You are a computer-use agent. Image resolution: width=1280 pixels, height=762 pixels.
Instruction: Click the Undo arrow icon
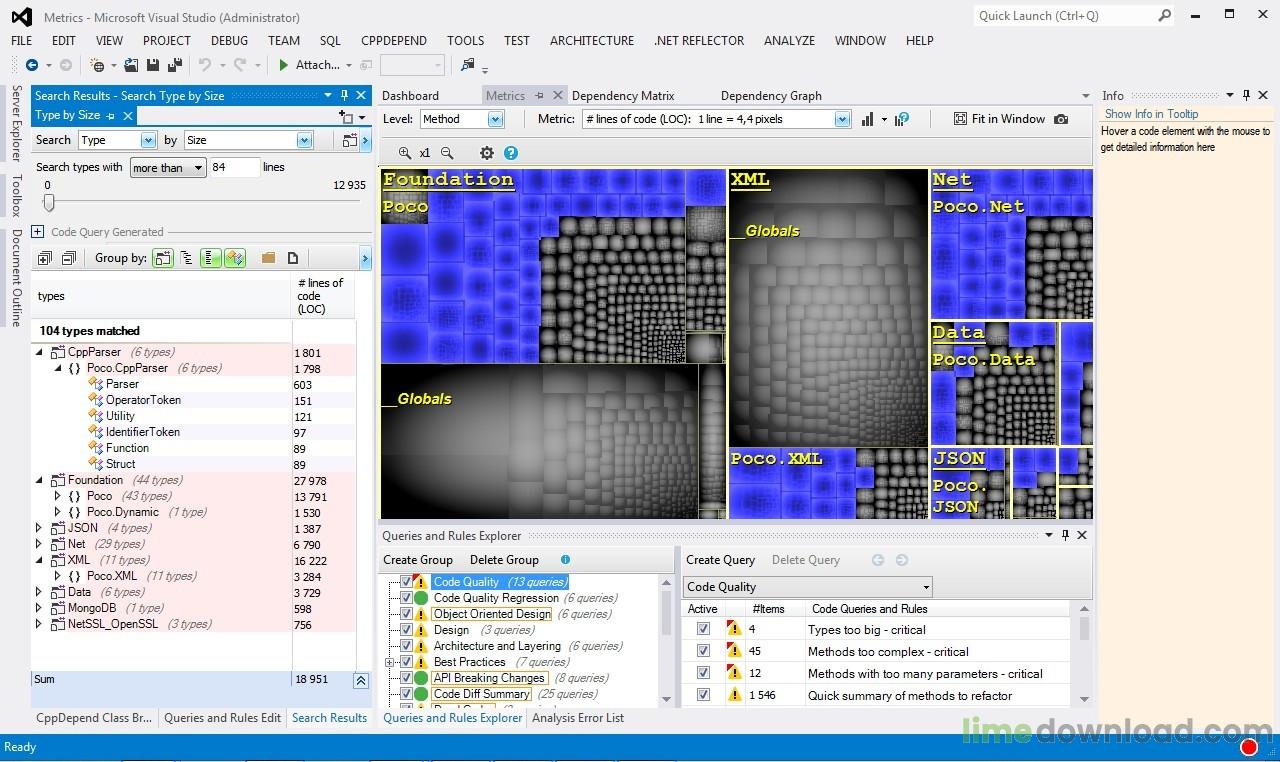click(204, 65)
